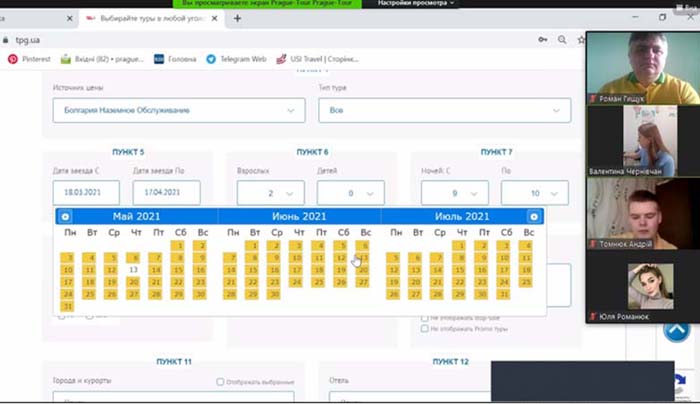Close the tpg.ua tours tab
700x404 pixels.
pyautogui.click(x=215, y=18)
